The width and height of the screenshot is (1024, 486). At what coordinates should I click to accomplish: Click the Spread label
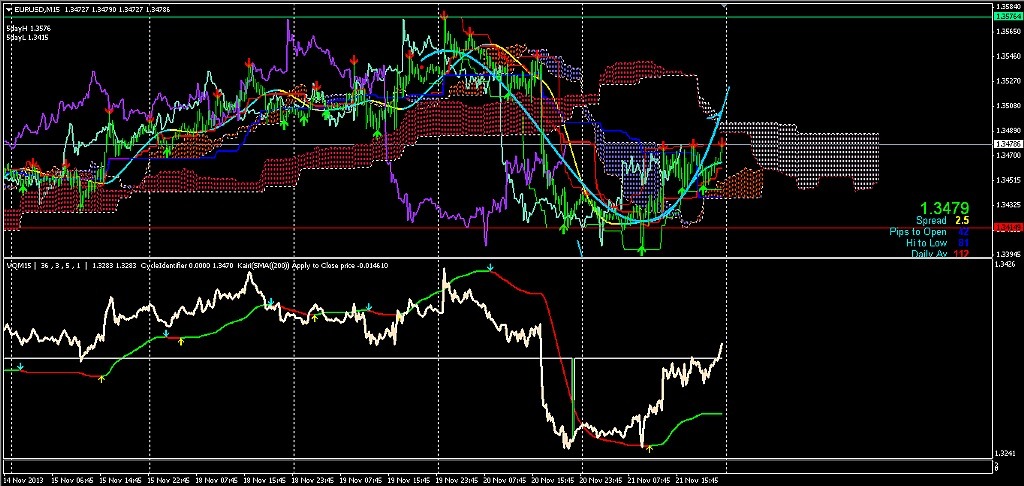pos(931,221)
